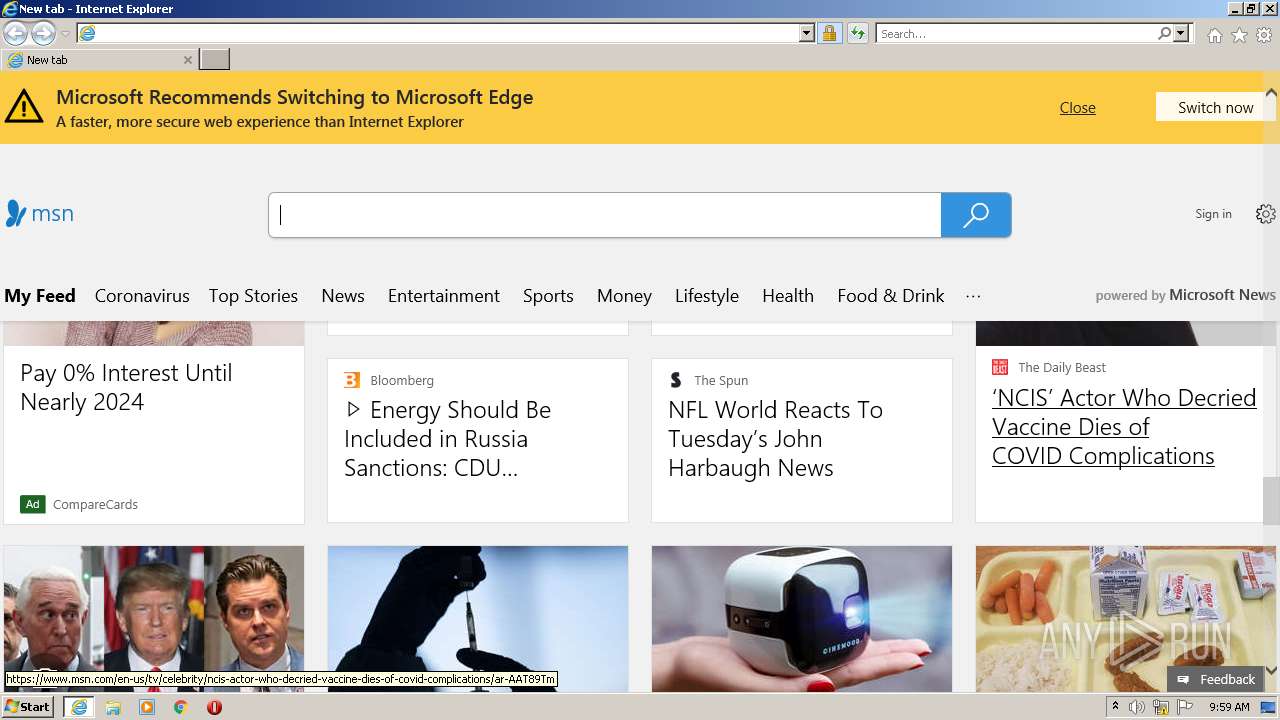Show hidden system tray icons arrow
The height and width of the screenshot is (720, 1280).
pos(1115,707)
